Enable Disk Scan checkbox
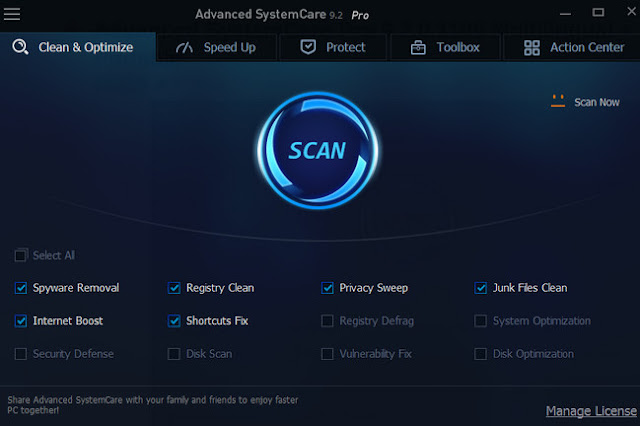This screenshot has height=426, width=640. (x=174, y=354)
